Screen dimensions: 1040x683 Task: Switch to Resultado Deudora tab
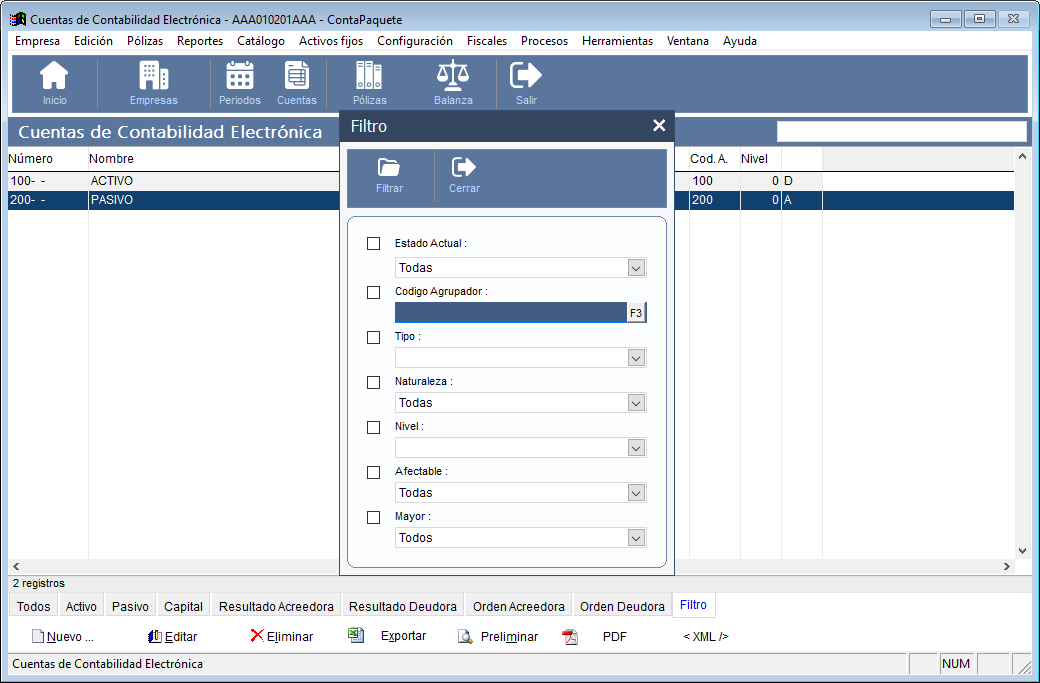click(403, 606)
